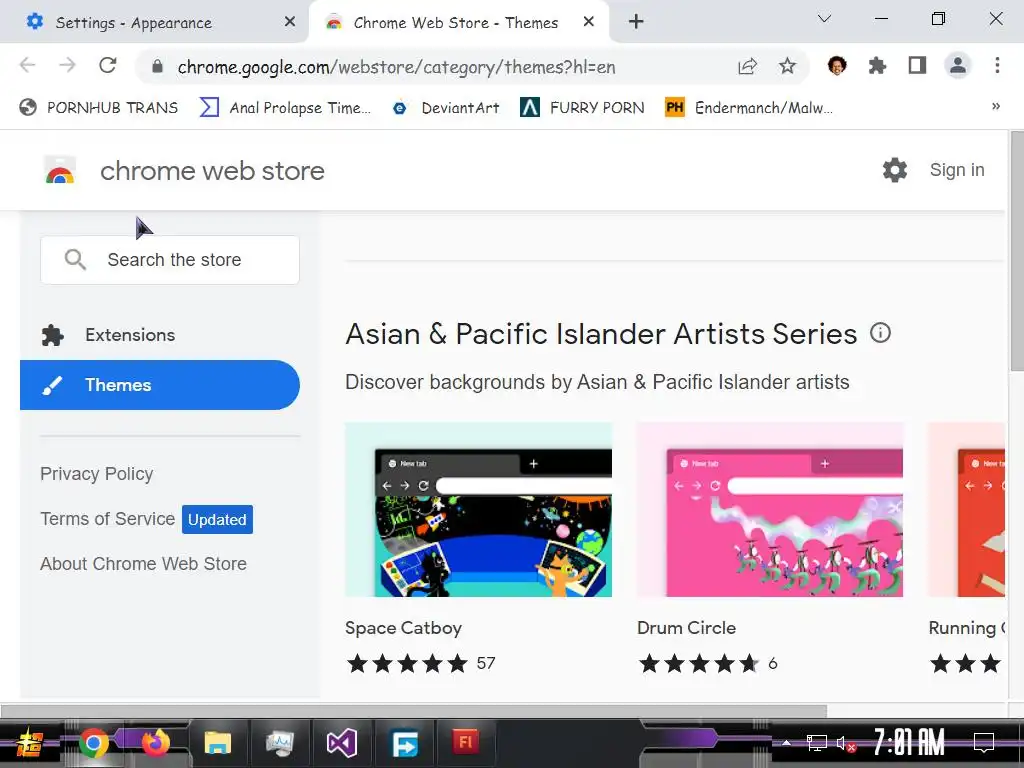Reload the Chrome Web Store page
Screen dimensions: 1024x768
pos(108,65)
